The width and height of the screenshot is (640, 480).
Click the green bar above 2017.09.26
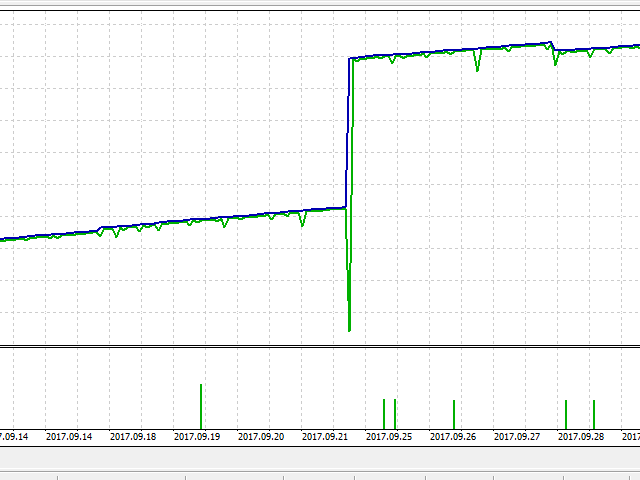[x=454, y=413]
